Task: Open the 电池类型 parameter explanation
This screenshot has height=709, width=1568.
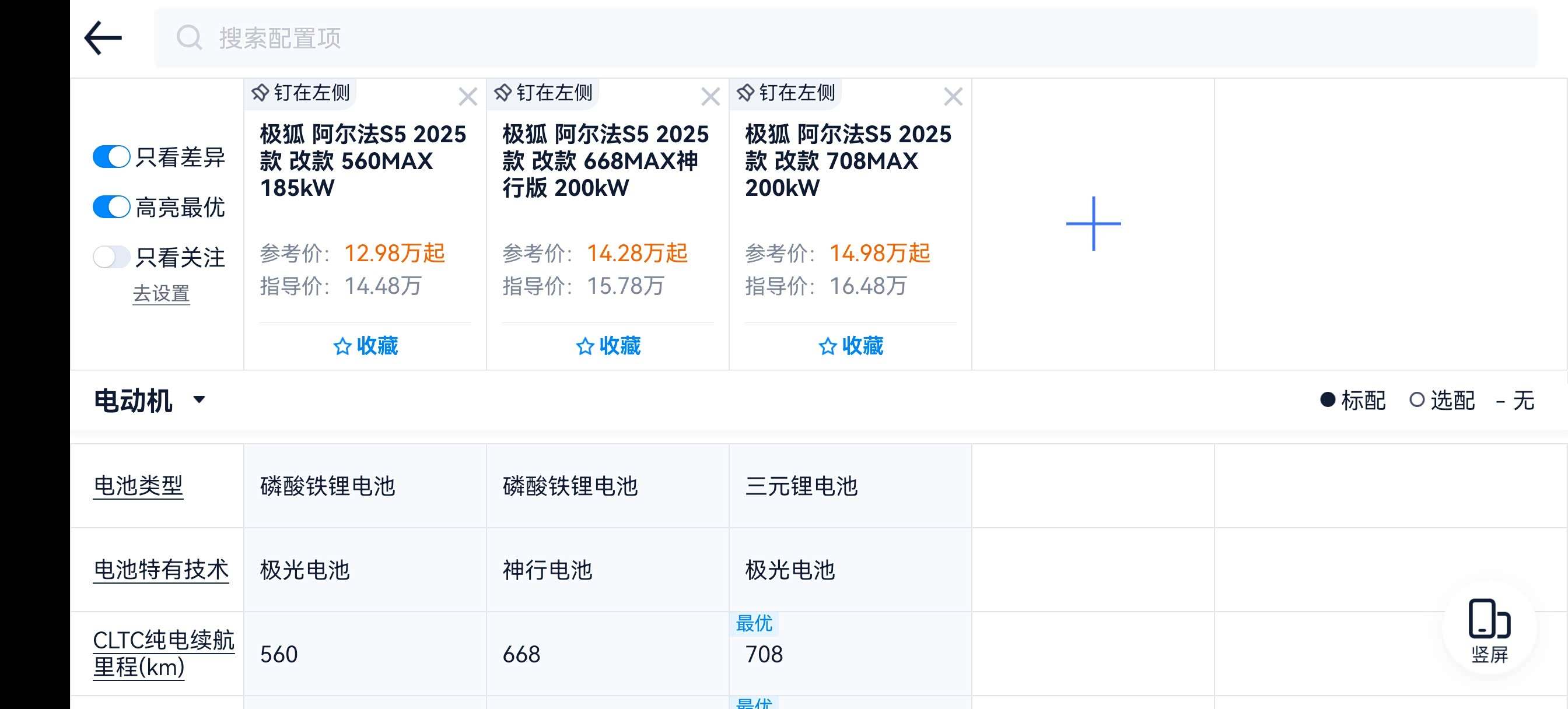Action: coord(138,486)
